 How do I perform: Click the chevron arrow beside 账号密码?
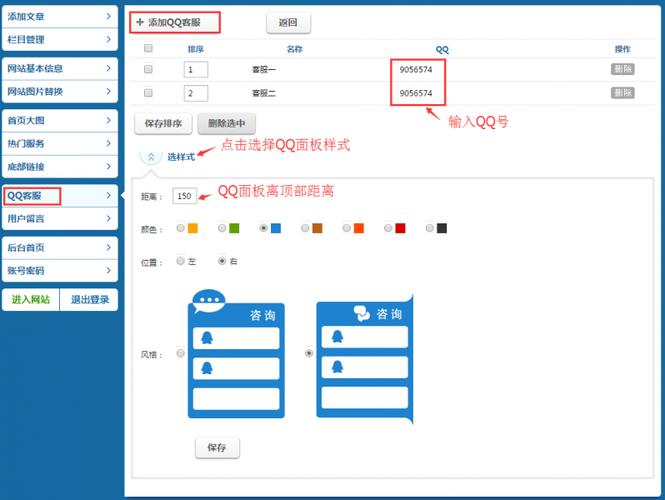(109, 270)
